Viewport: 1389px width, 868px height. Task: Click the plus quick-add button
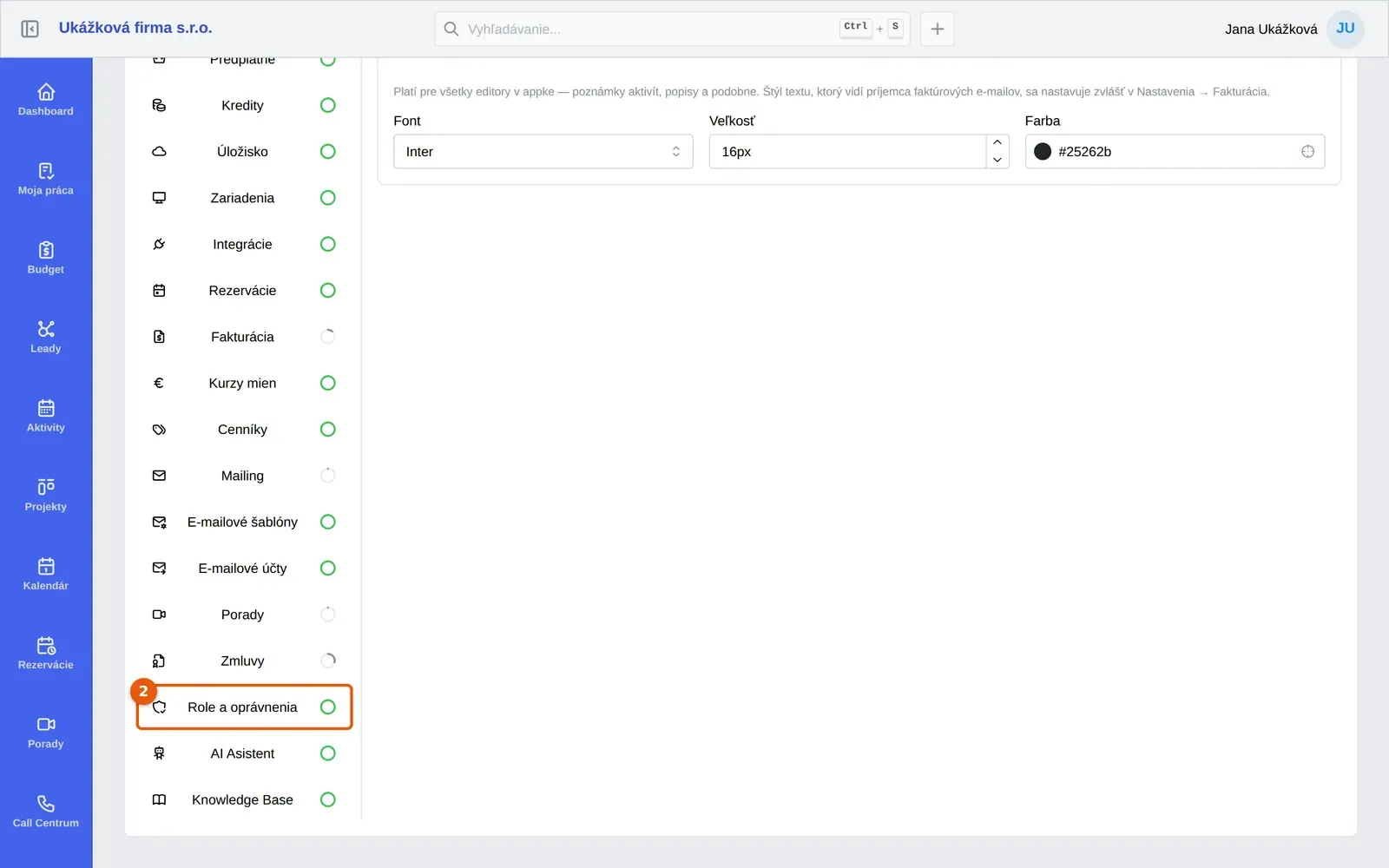tap(938, 29)
